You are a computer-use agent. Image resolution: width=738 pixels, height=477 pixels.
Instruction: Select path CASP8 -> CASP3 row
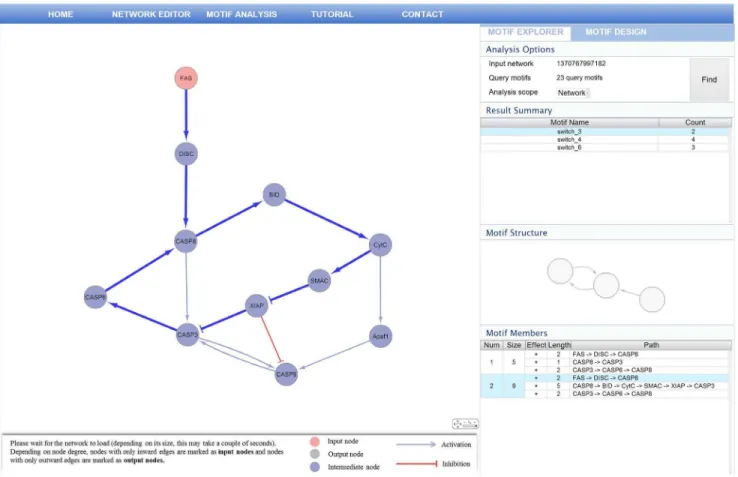[x=626, y=362]
